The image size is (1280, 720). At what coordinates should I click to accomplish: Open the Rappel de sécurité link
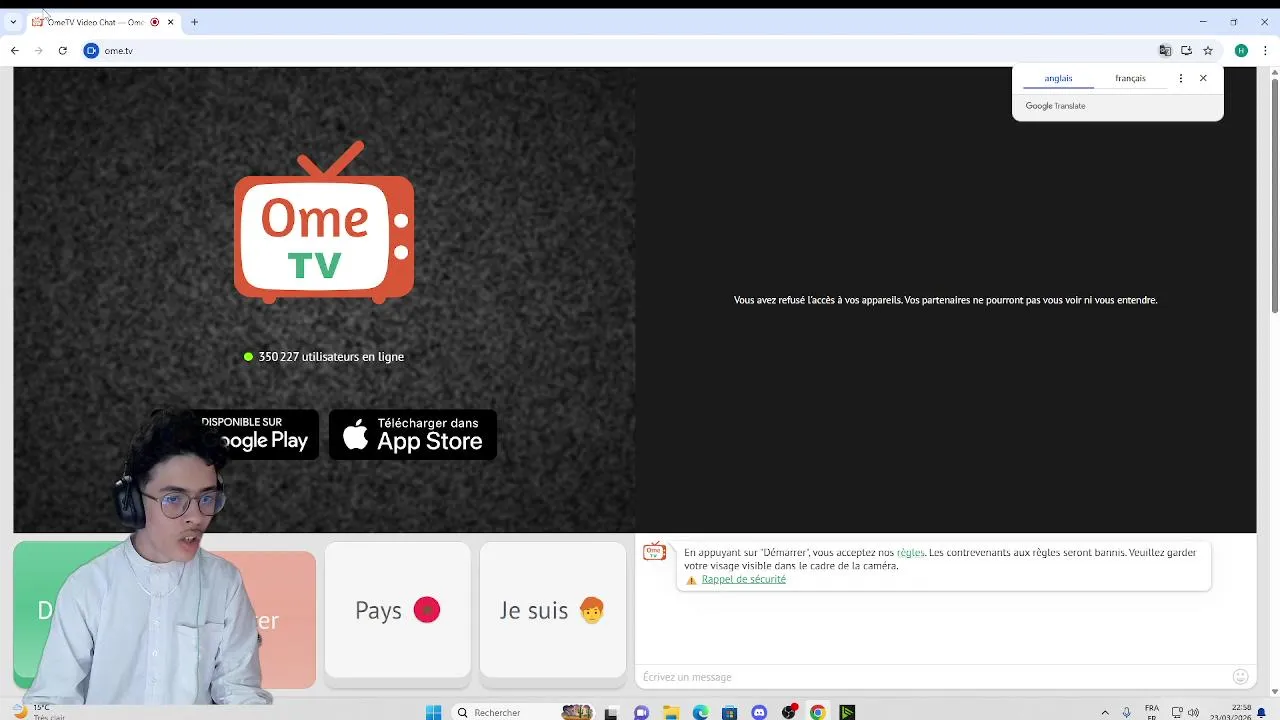point(743,579)
